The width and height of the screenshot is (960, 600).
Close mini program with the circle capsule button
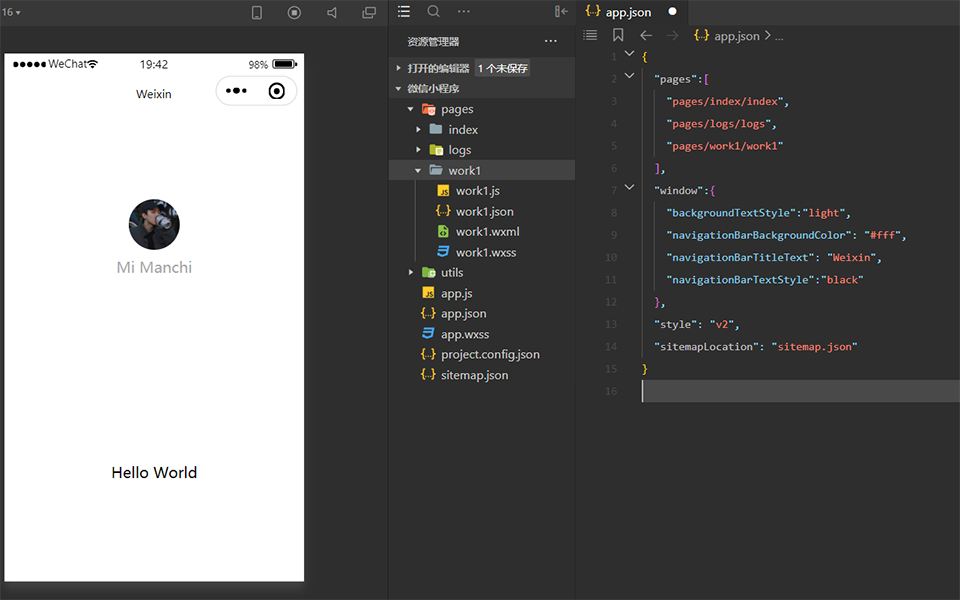277,91
